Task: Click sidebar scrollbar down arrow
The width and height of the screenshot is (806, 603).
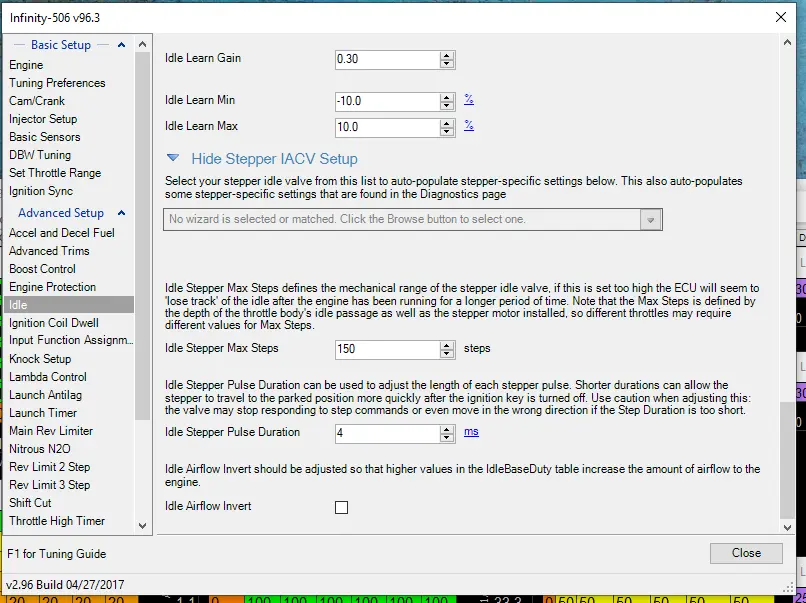Action: pyautogui.click(x=143, y=526)
